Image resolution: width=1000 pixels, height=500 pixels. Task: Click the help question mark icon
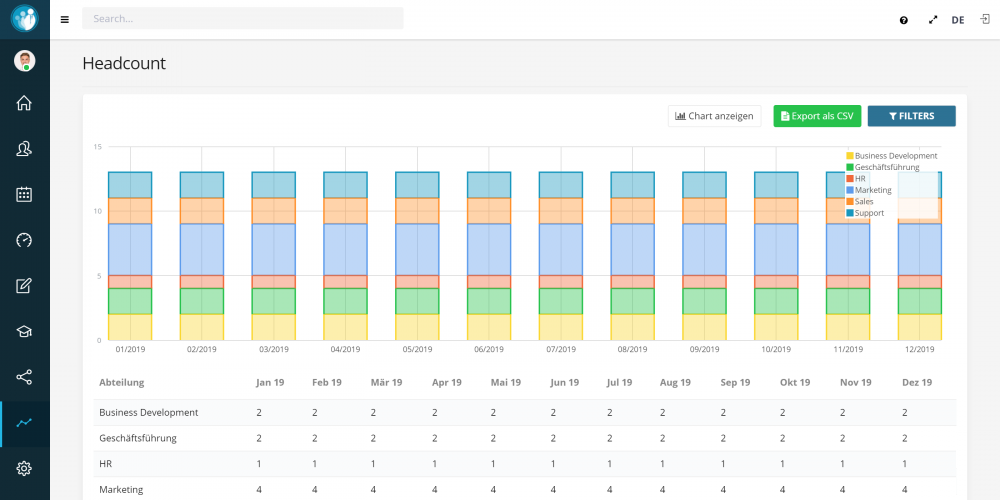pyautogui.click(x=904, y=20)
